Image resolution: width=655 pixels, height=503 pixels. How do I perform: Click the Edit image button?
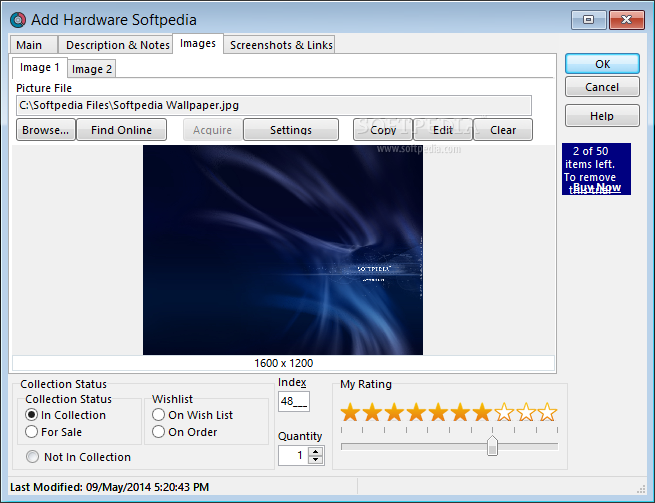(x=443, y=130)
